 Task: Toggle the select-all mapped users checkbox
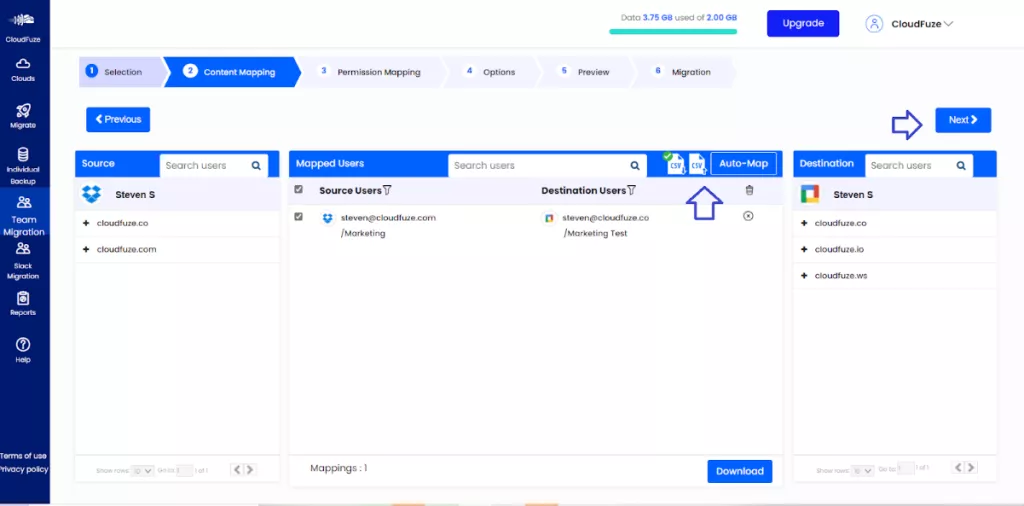tap(298, 190)
